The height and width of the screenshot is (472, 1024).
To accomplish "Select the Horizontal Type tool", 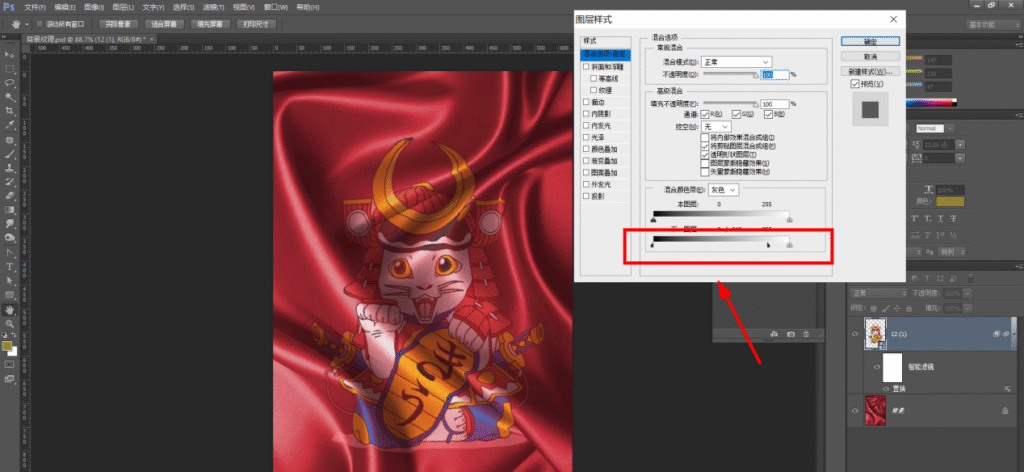I will tap(10, 267).
